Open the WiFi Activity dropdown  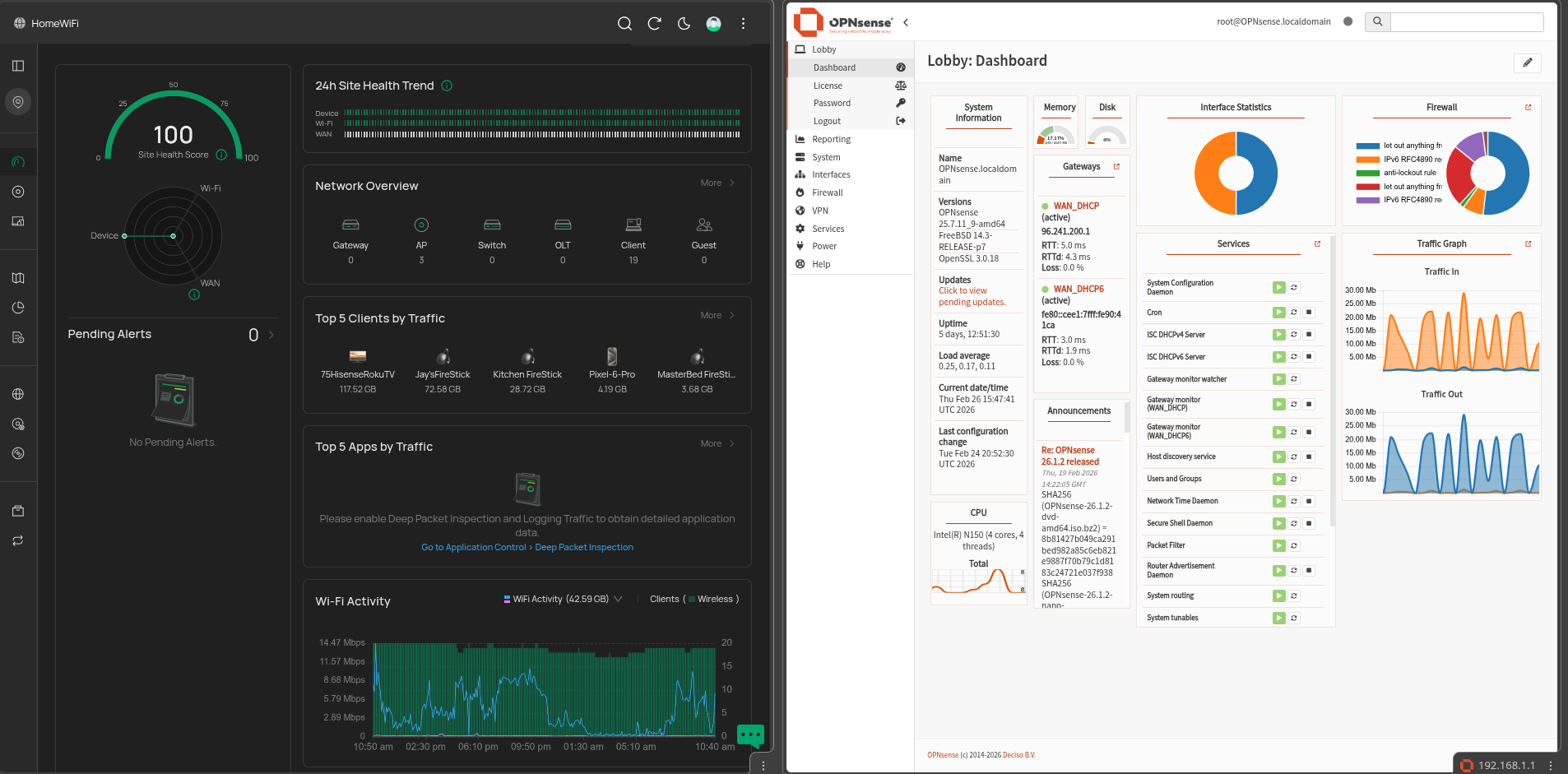click(618, 600)
